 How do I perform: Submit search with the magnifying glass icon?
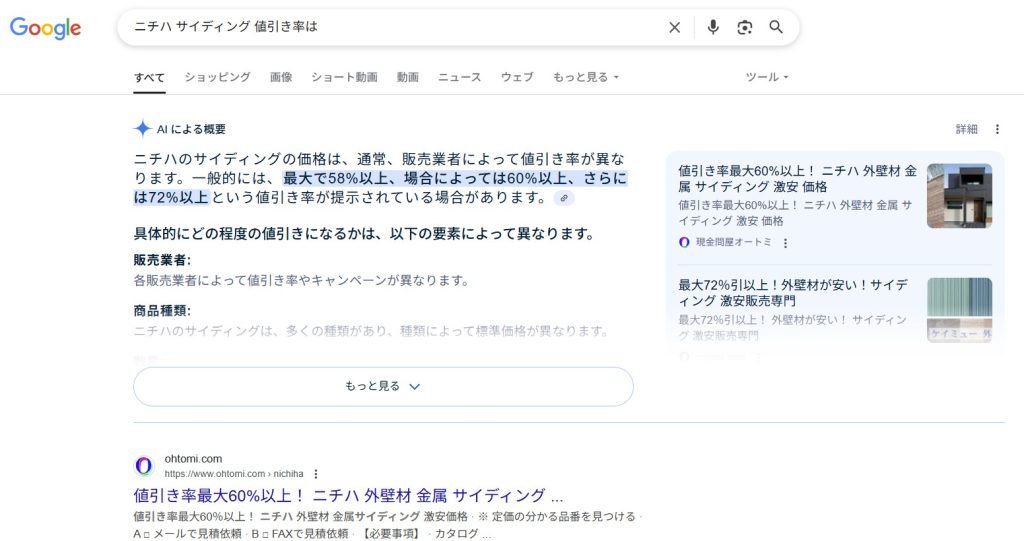pyautogui.click(x=776, y=27)
